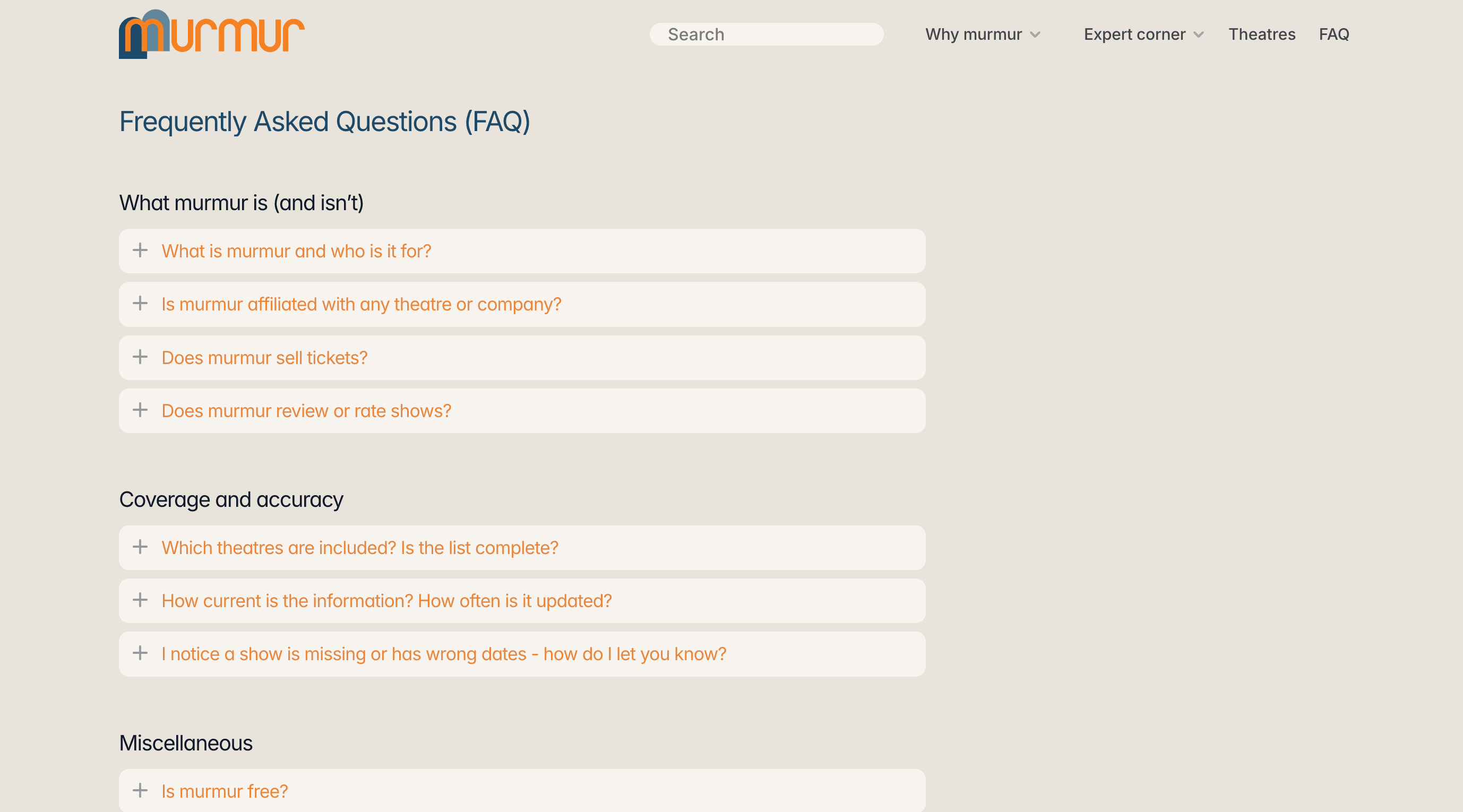Click plus icon next to 'Is murmur affiliated' question

140,303
